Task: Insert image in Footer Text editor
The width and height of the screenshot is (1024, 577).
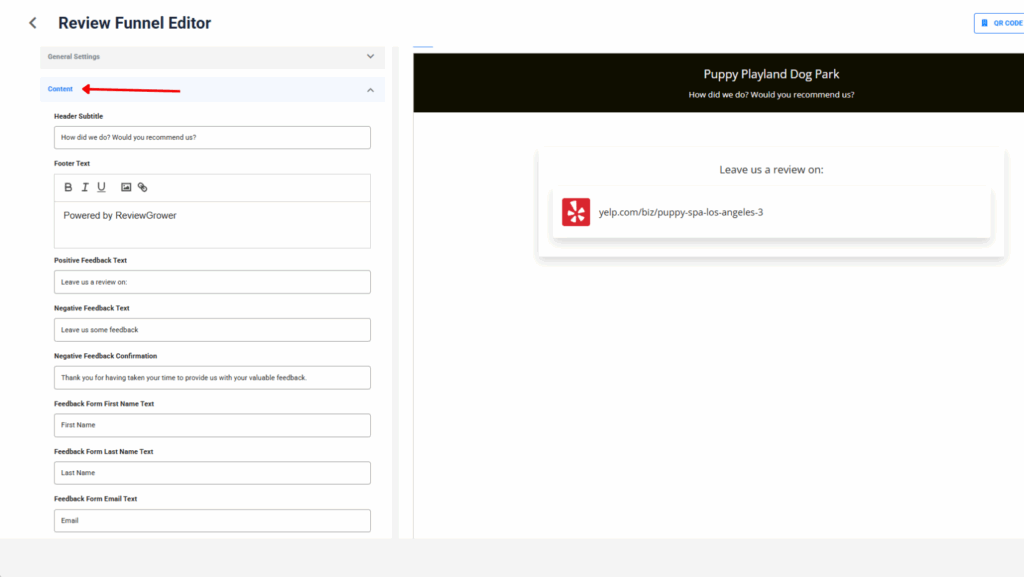Action: point(126,187)
